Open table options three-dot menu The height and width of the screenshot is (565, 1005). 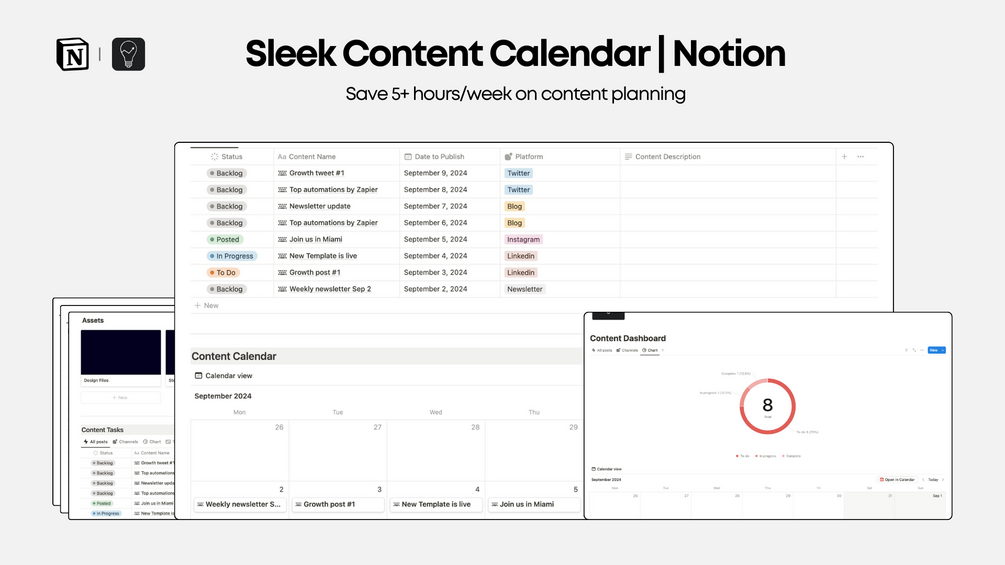tap(860, 157)
